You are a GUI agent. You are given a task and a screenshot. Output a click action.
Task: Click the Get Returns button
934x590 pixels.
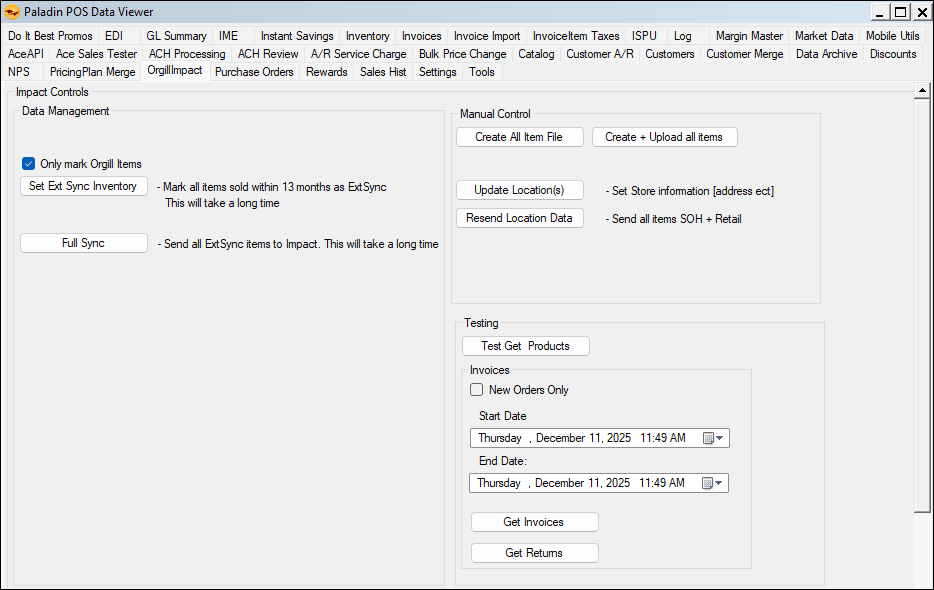[534, 553]
